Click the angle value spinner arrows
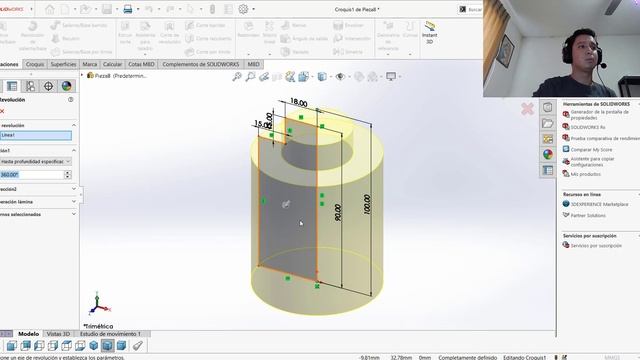640x360 pixels. click(67, 175)
